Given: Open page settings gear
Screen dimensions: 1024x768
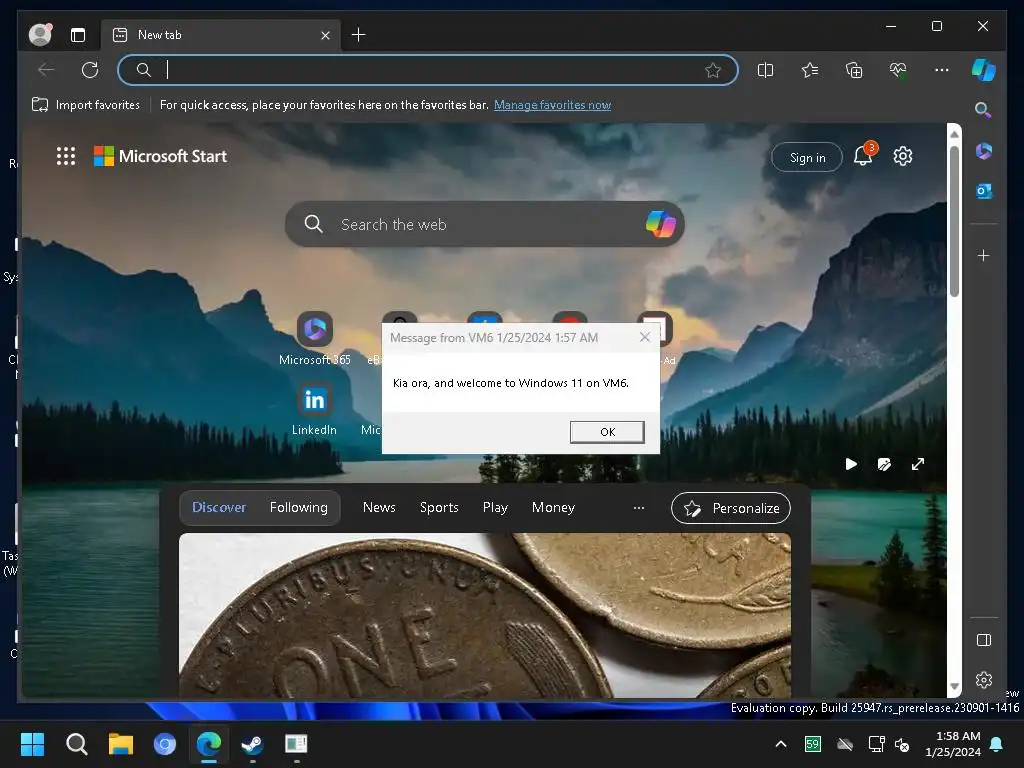Looking at the screenshot, I should [x=903, y=156].
